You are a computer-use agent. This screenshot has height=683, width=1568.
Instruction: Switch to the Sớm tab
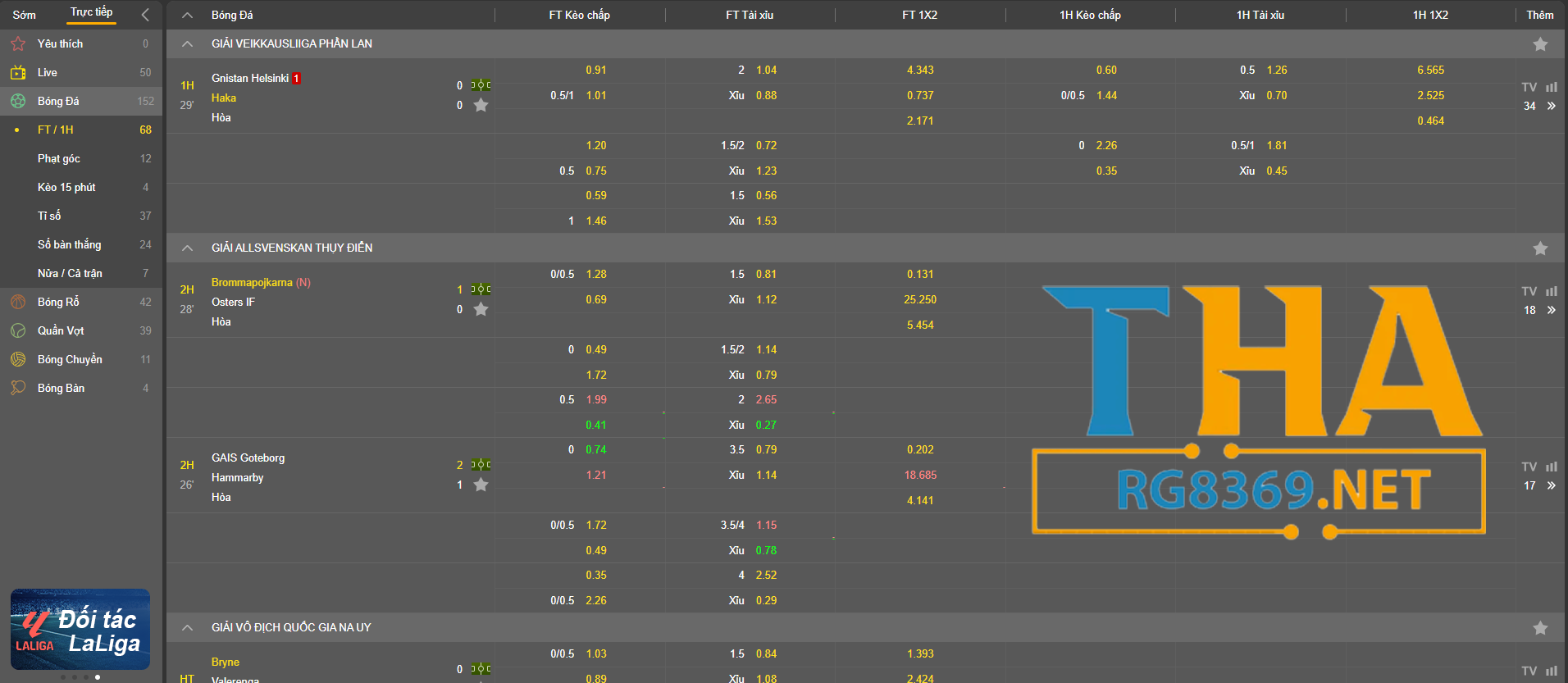tap(25, 15)
